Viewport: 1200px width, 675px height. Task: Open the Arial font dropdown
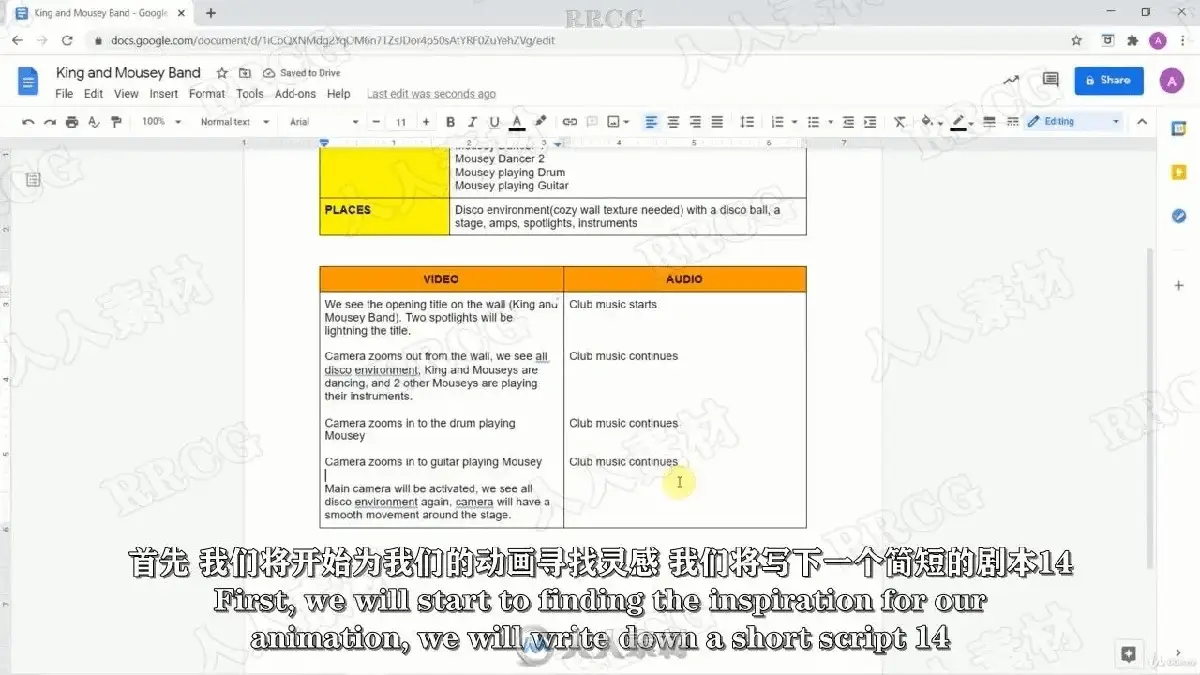pyautogui.click(x=323, y=122)
